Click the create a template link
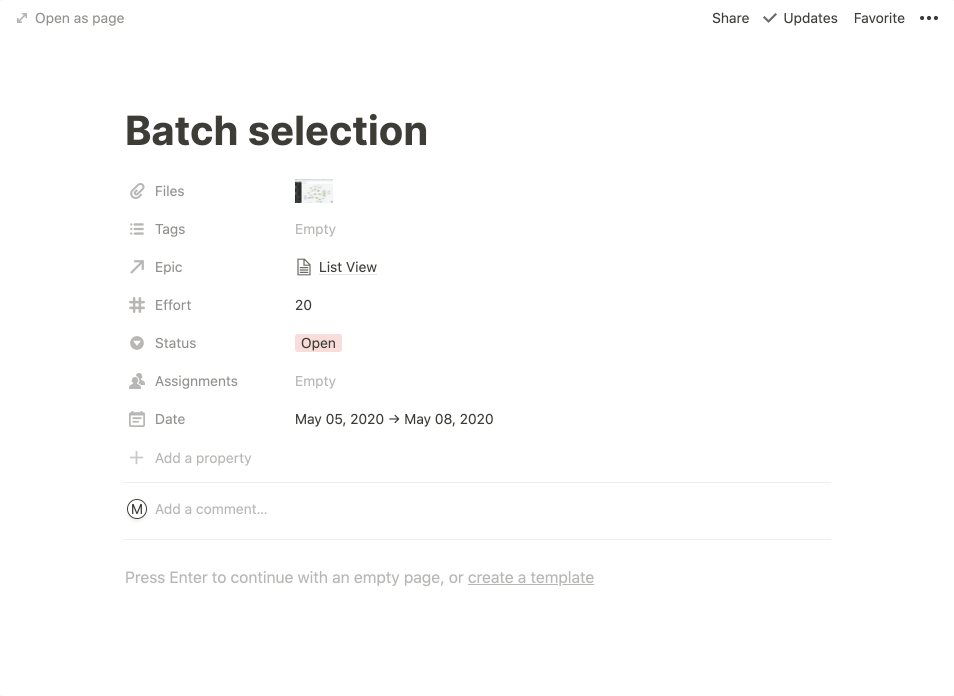 point(531,577)
